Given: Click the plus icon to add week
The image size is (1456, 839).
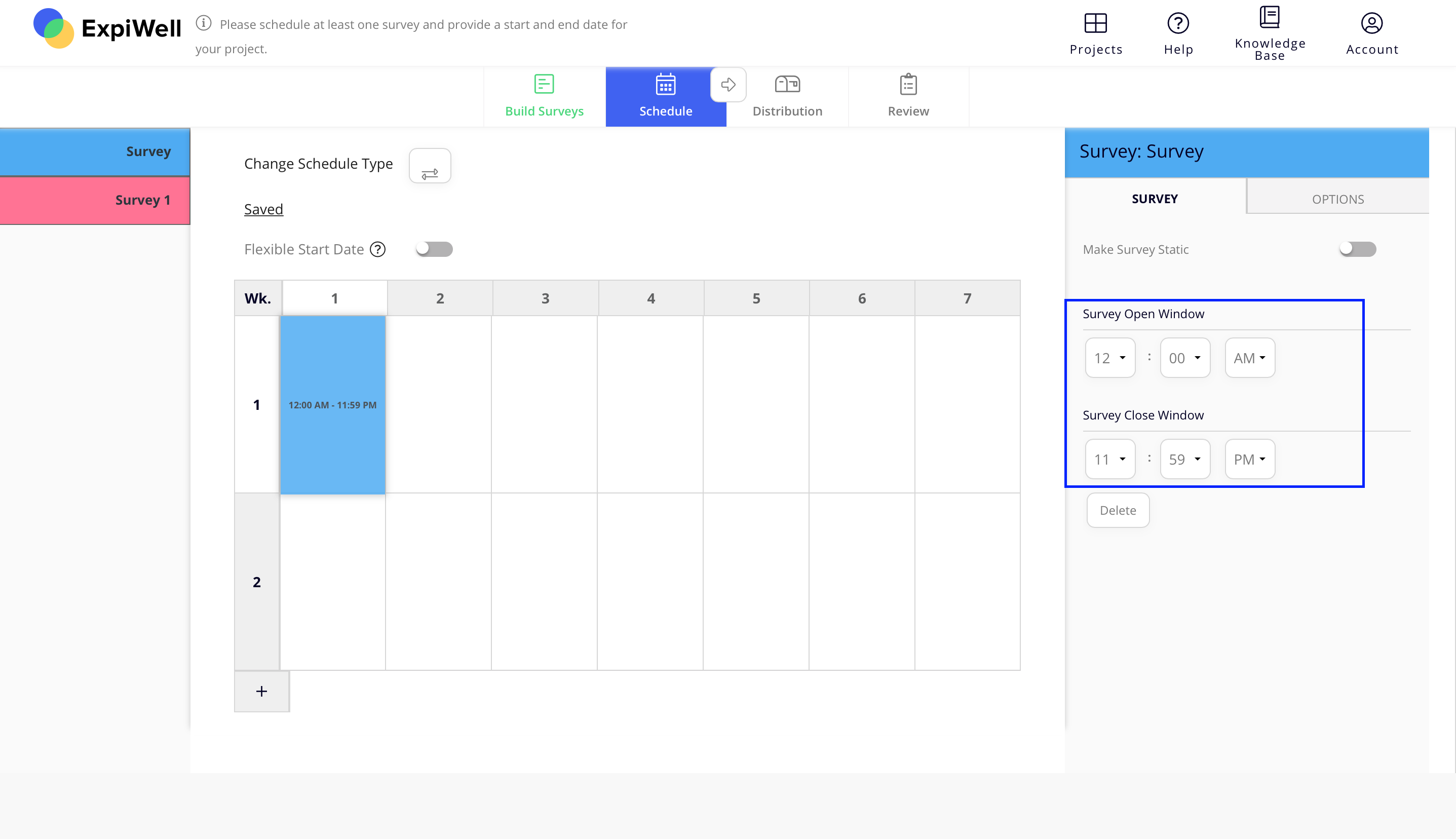Looking at the screenshot, I should coord(261,691).
